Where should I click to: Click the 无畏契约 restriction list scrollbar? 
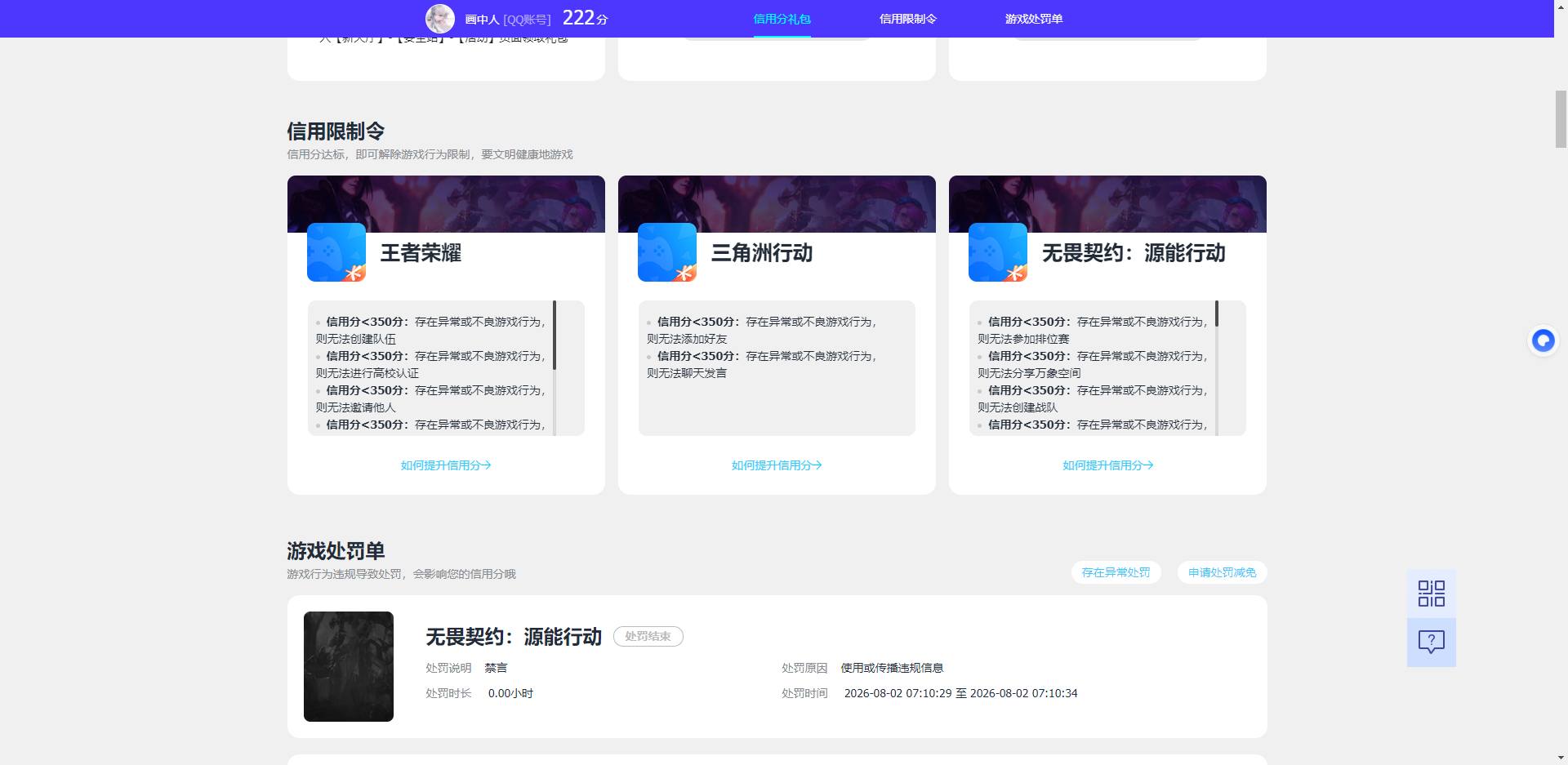click(x=1216, y=314)
